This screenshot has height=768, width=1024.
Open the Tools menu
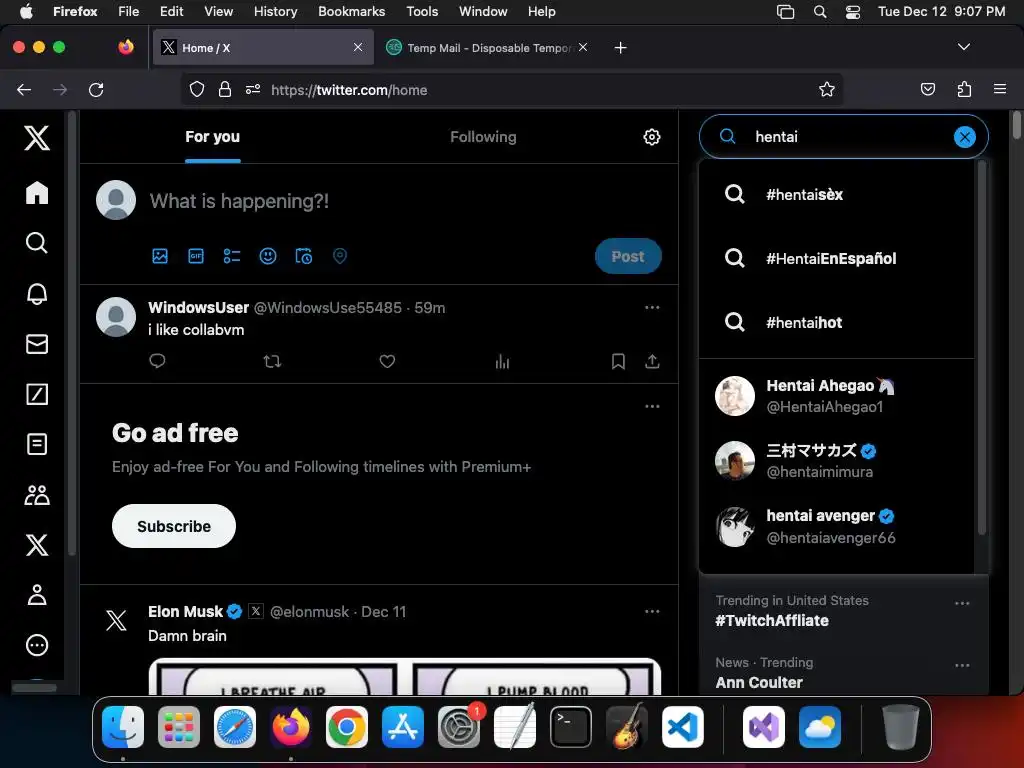point(422,11)
